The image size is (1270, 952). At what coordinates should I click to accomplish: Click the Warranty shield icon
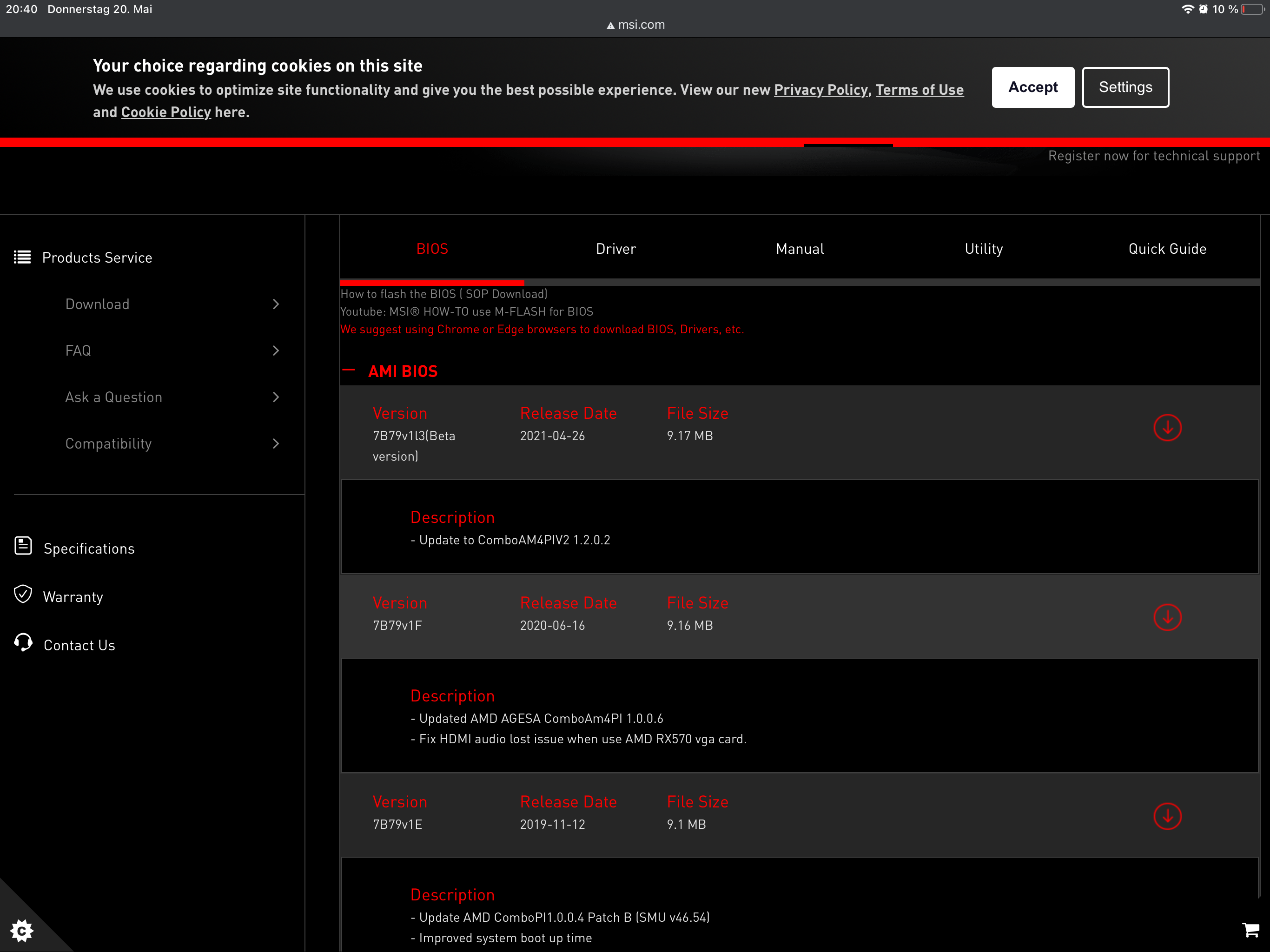coord(23,594)
